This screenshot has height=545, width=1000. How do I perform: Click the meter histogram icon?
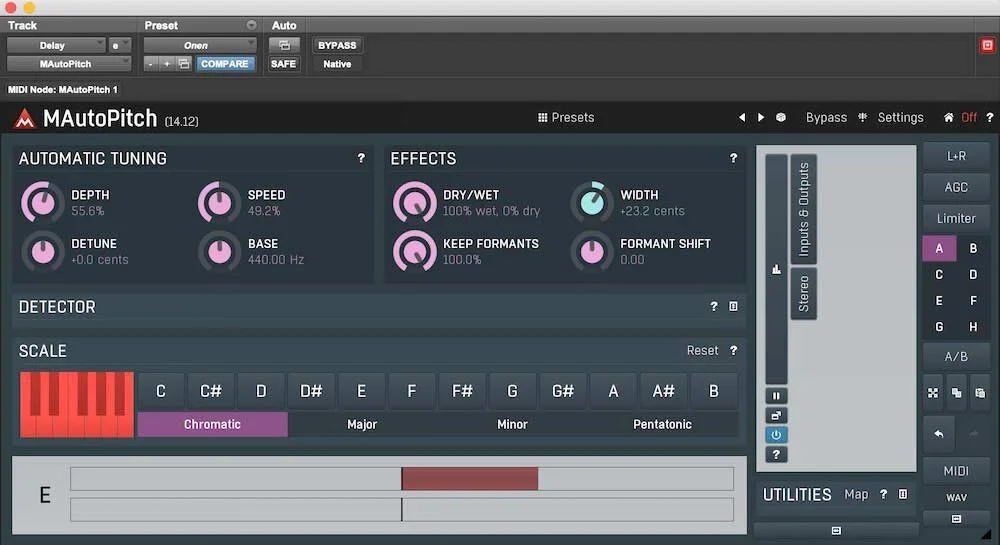point(776,269)
